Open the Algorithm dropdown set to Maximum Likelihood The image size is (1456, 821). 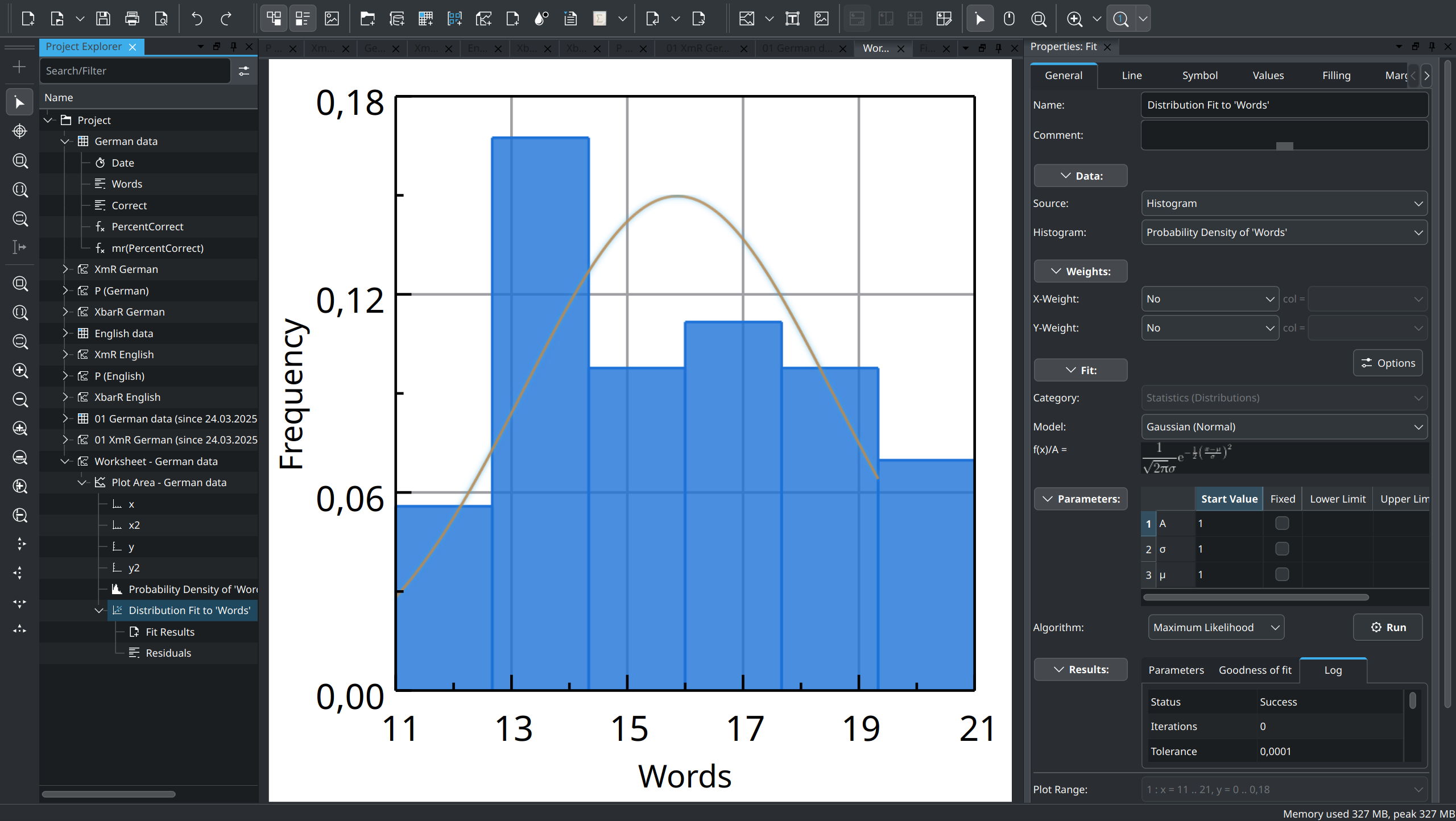point(1216,627)
